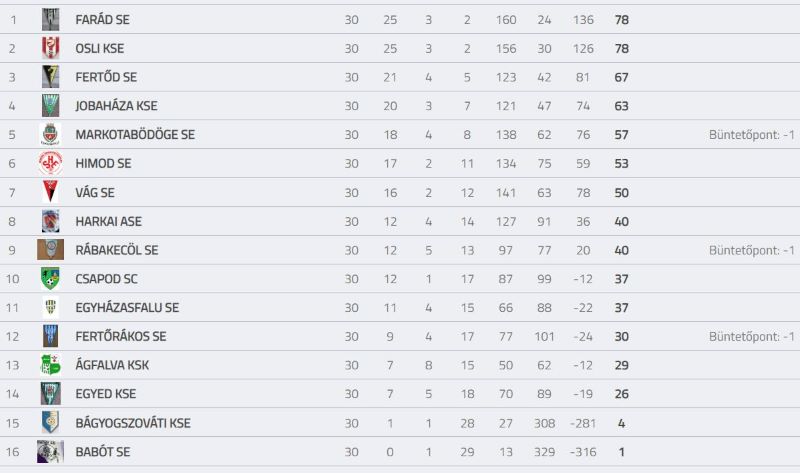The height and width of the screenshot is (473, 800).
Task: Click the Bágyogszováti KSE shield icon
Action: [x=50, y=422]
